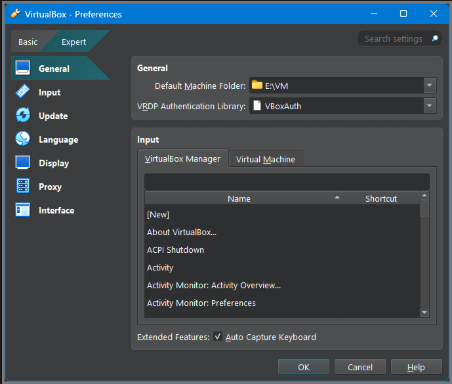Viewport: 452px width, 384px height.
Task: Click the yellow folder icon beside E:\VM
Action: (257, 85)
